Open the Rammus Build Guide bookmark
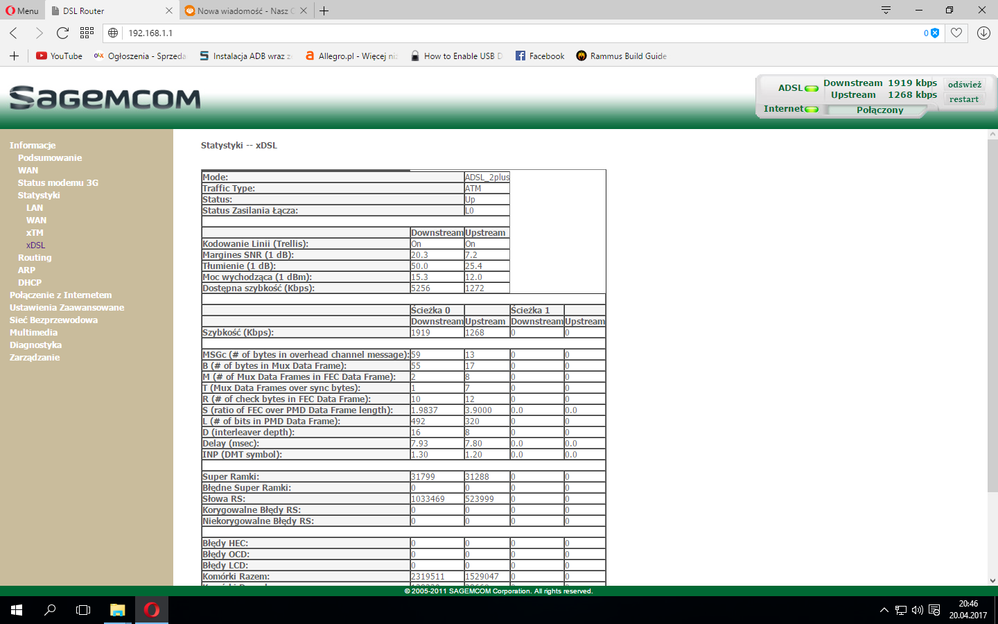This screenshot has height=624, width=998. click(621, 56)
